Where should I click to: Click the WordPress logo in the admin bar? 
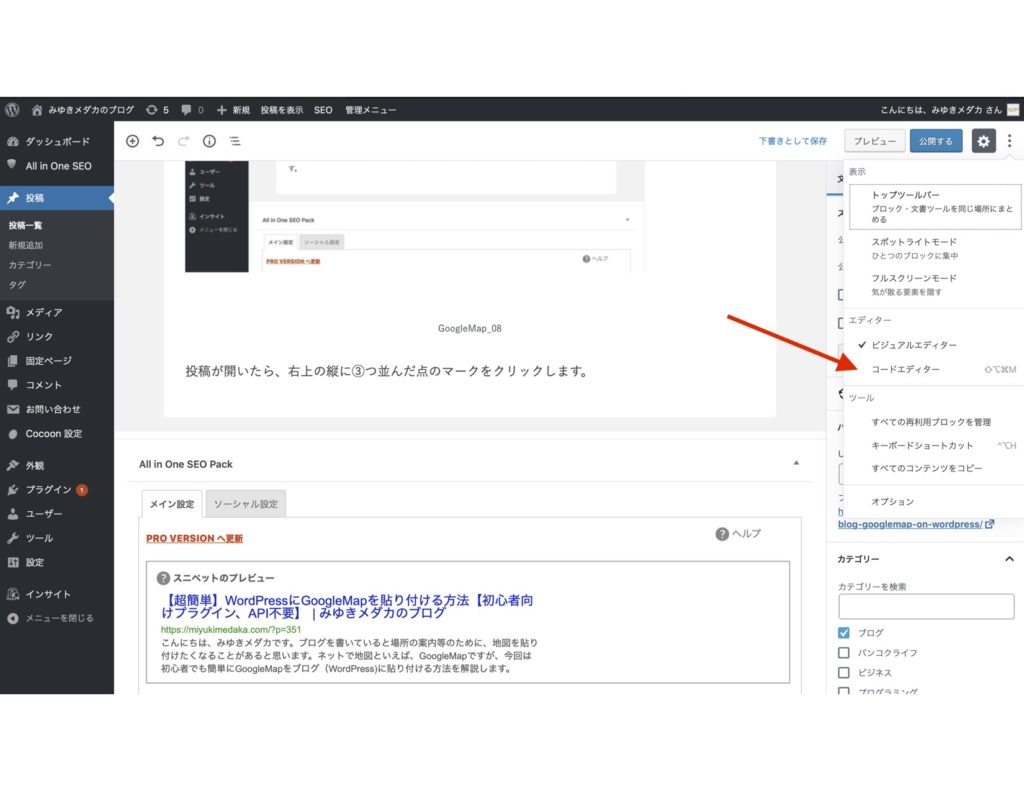click(x=12, y=110)
